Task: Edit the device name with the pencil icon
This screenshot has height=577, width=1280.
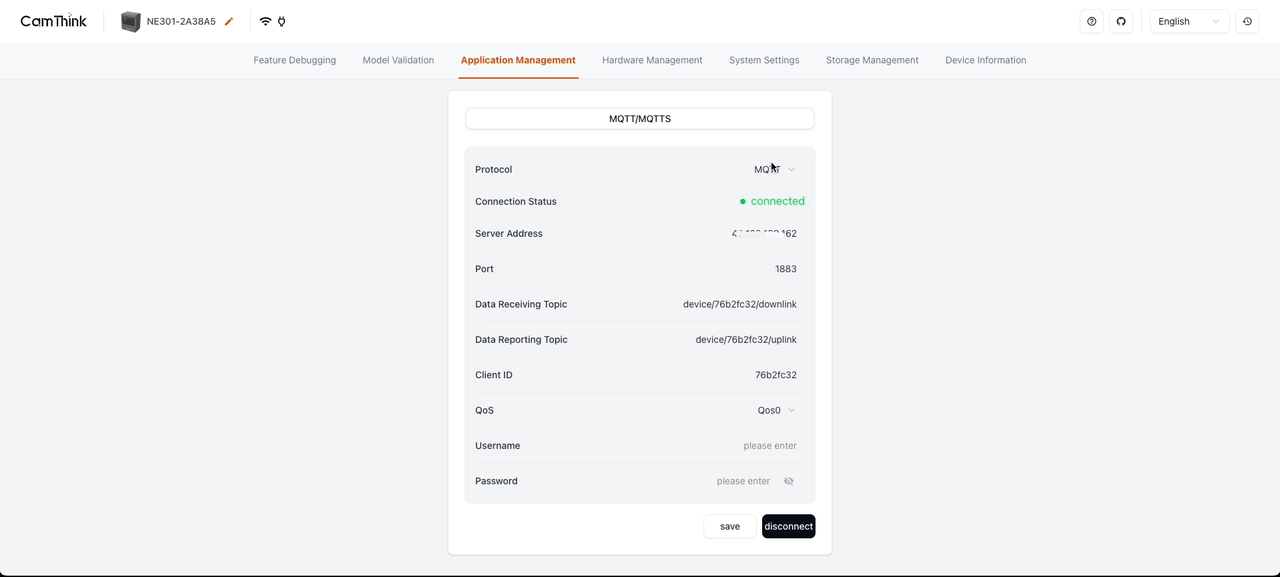Action: (x=227, y=20)
